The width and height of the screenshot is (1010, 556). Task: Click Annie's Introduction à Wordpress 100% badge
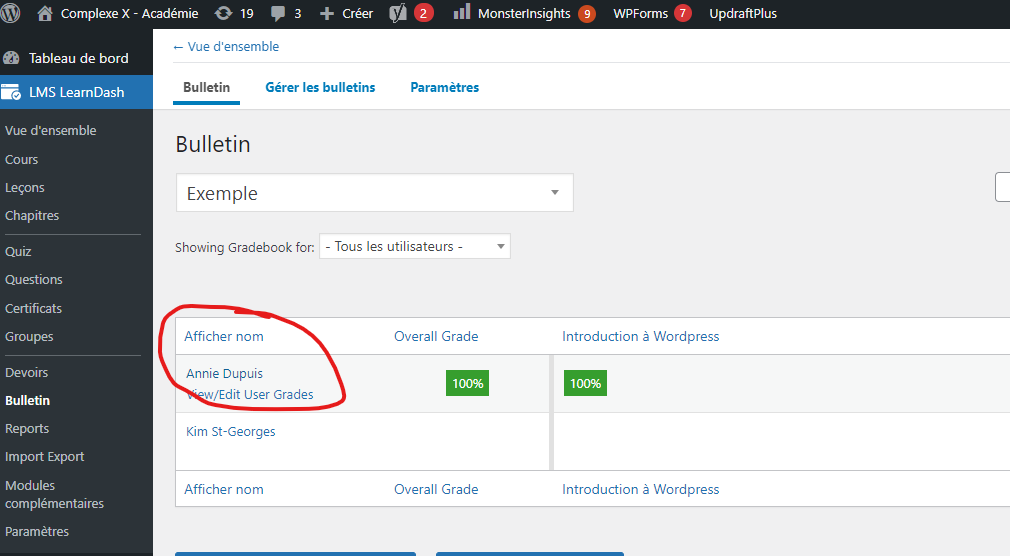point(586,383)
